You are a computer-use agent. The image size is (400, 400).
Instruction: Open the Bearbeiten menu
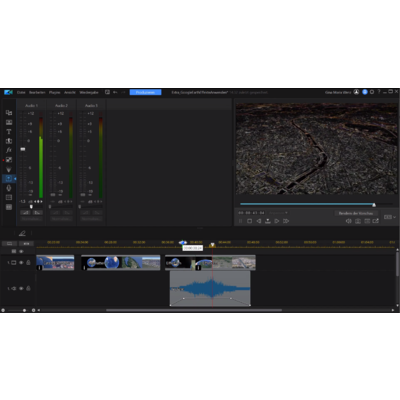[37, 92]
